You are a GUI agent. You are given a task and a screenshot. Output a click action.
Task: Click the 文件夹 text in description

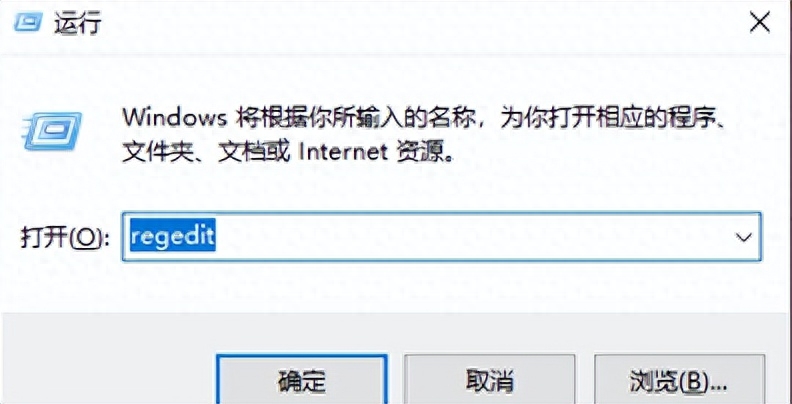point(157,152)
